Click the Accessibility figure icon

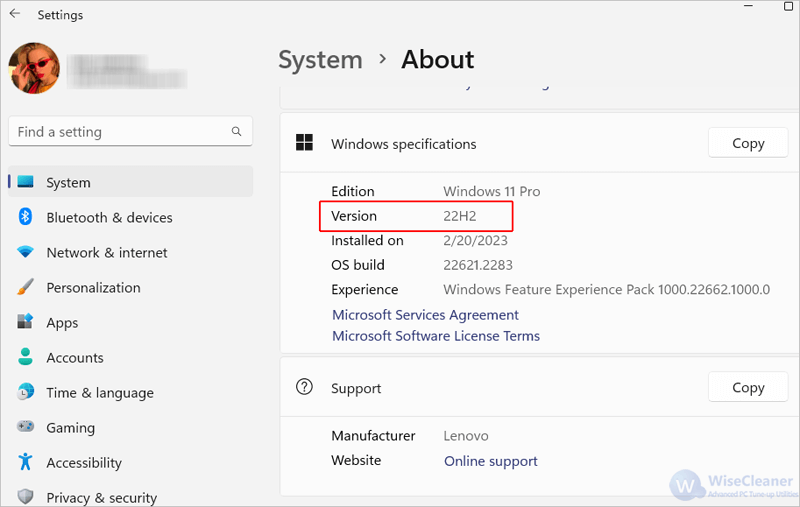[25, 462]
